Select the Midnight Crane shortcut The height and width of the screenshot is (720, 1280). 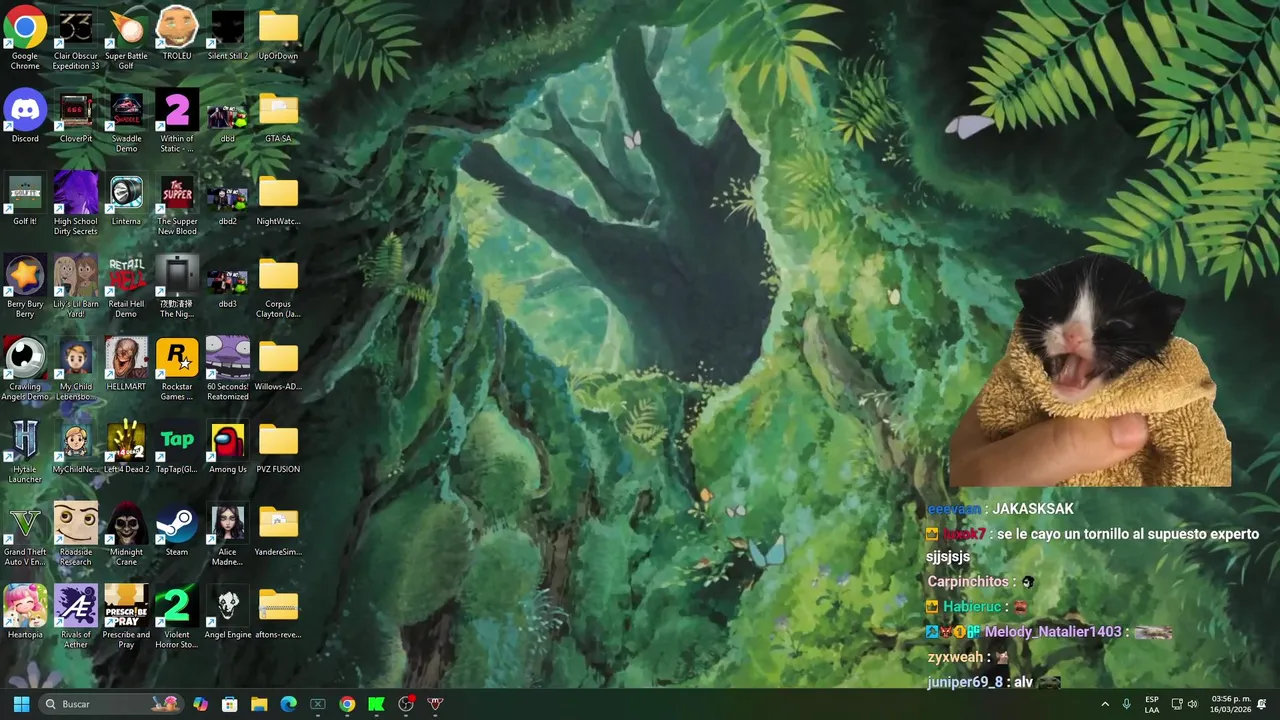(x=126, y=535)
